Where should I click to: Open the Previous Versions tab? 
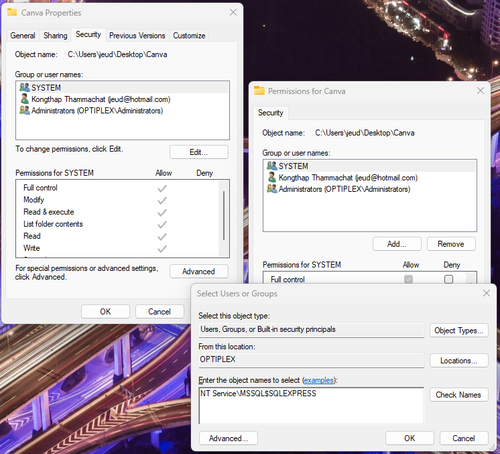click(137, 35)
